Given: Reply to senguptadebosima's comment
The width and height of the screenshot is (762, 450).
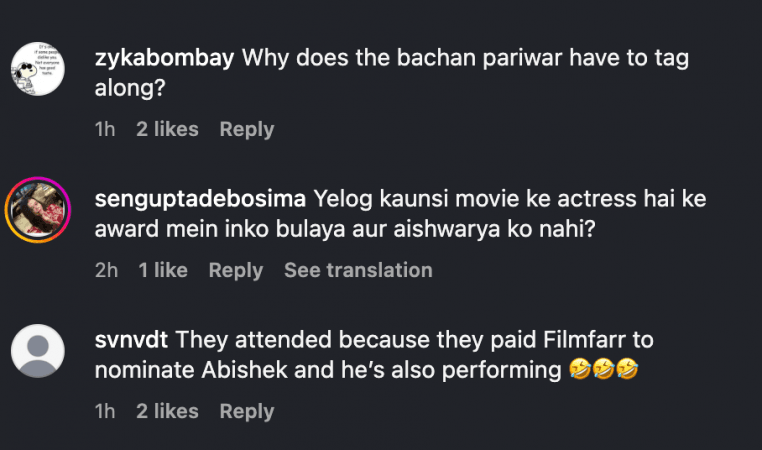Looking at the screenshot, I should click(235, 270).
